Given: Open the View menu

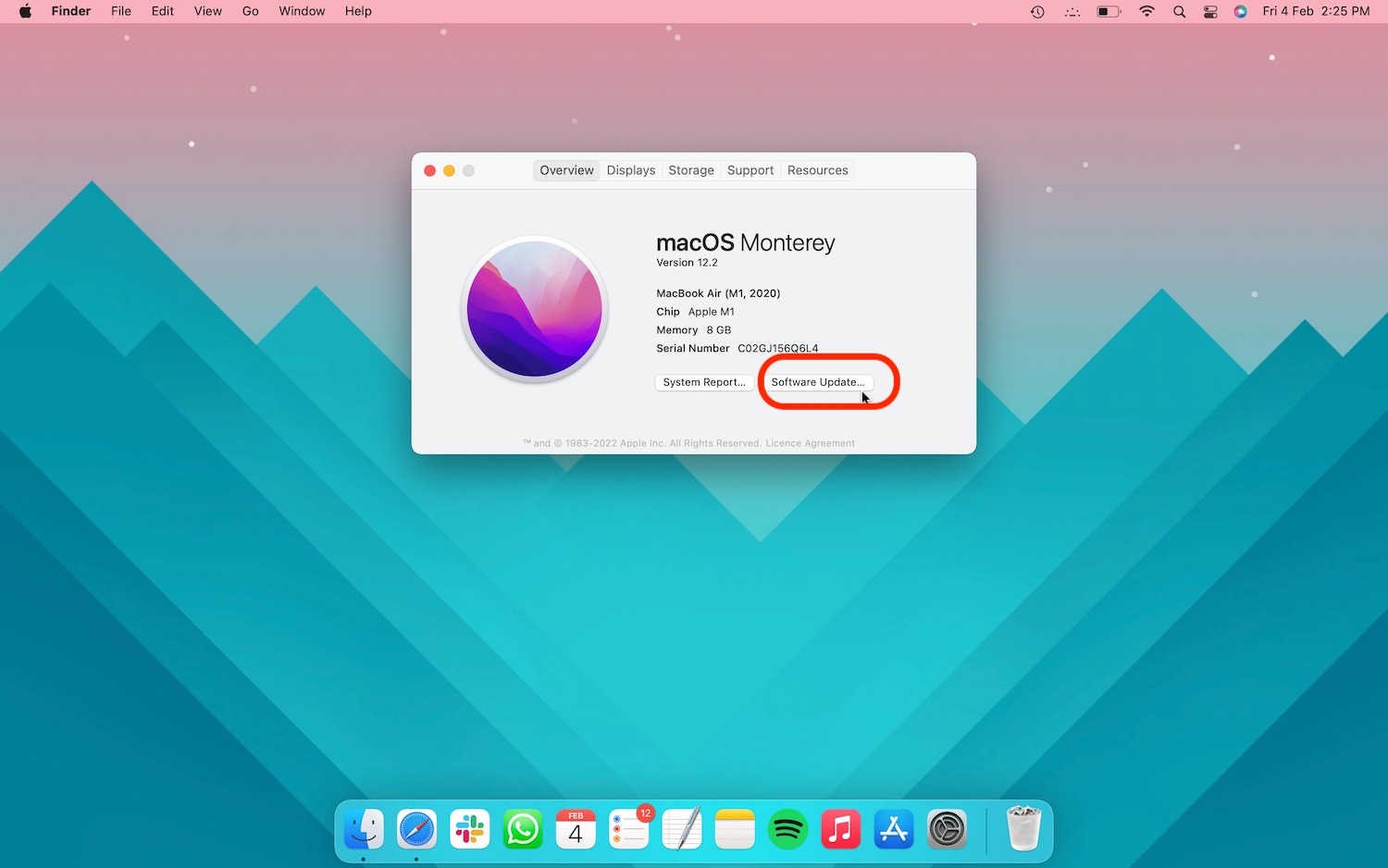Looking at the screenshot, I should (208, 11).
